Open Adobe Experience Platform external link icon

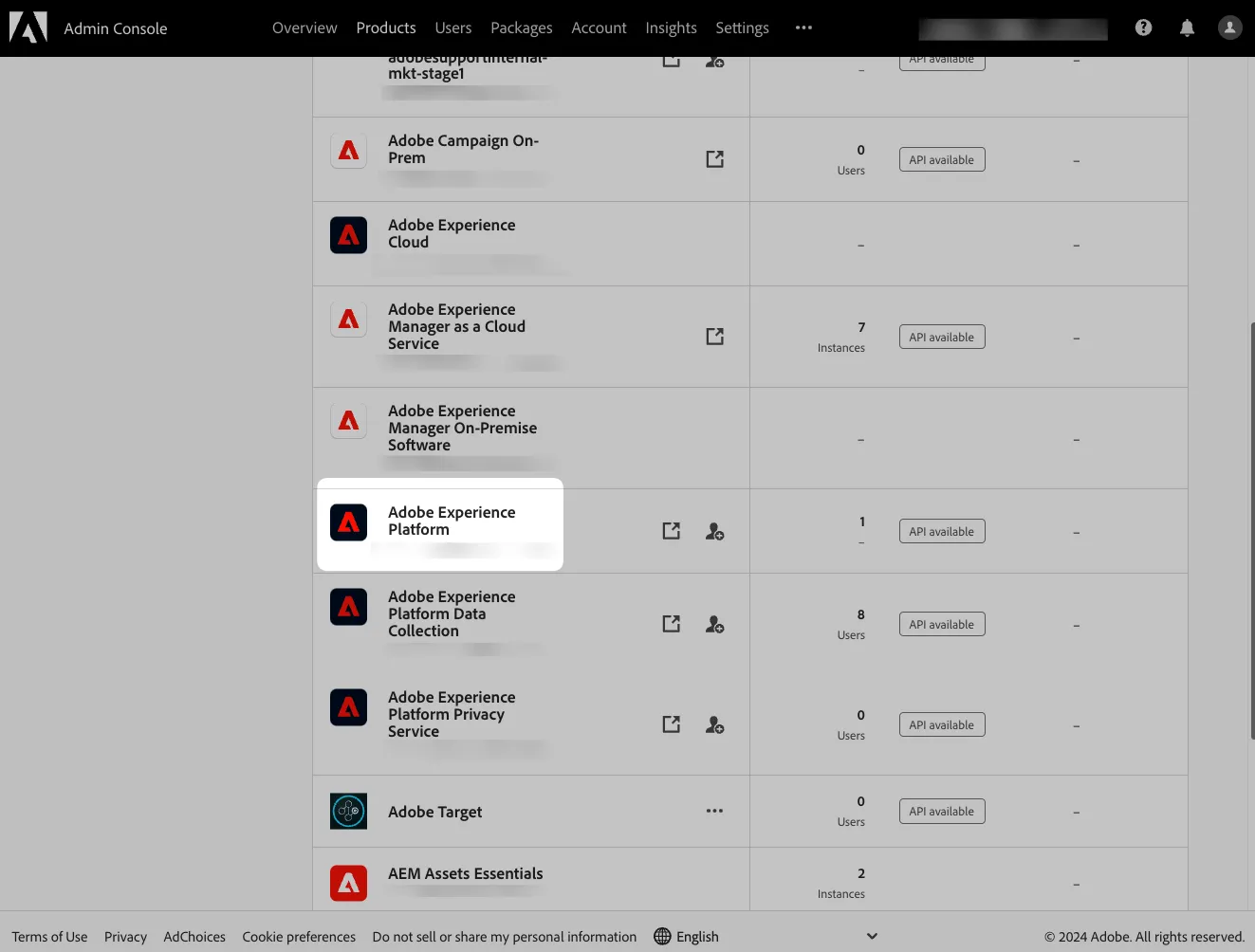pyautogui.click(x=671, y=531)
